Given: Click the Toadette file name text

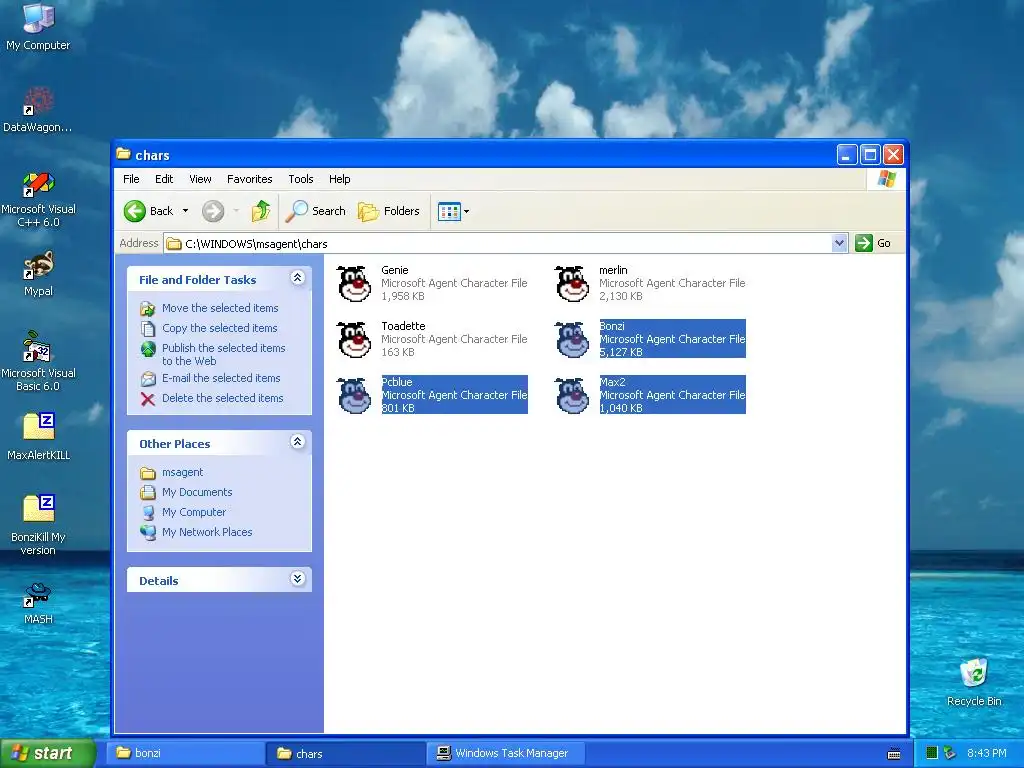Looking at the screenshot, I should (403, 327).
